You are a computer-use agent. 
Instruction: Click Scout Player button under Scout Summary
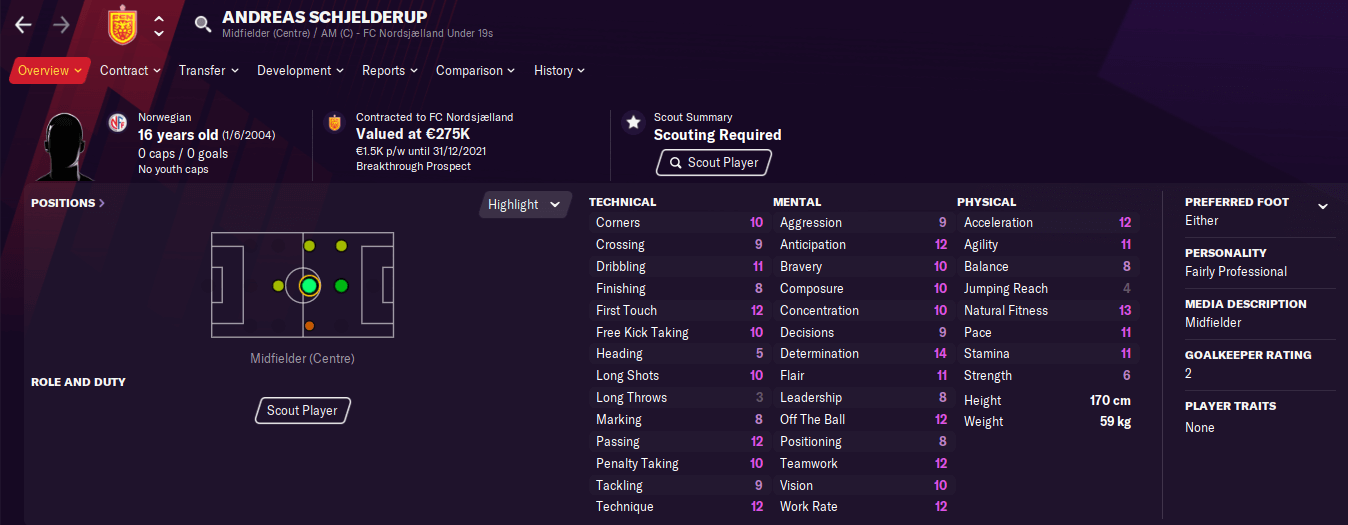pos(714,162)
